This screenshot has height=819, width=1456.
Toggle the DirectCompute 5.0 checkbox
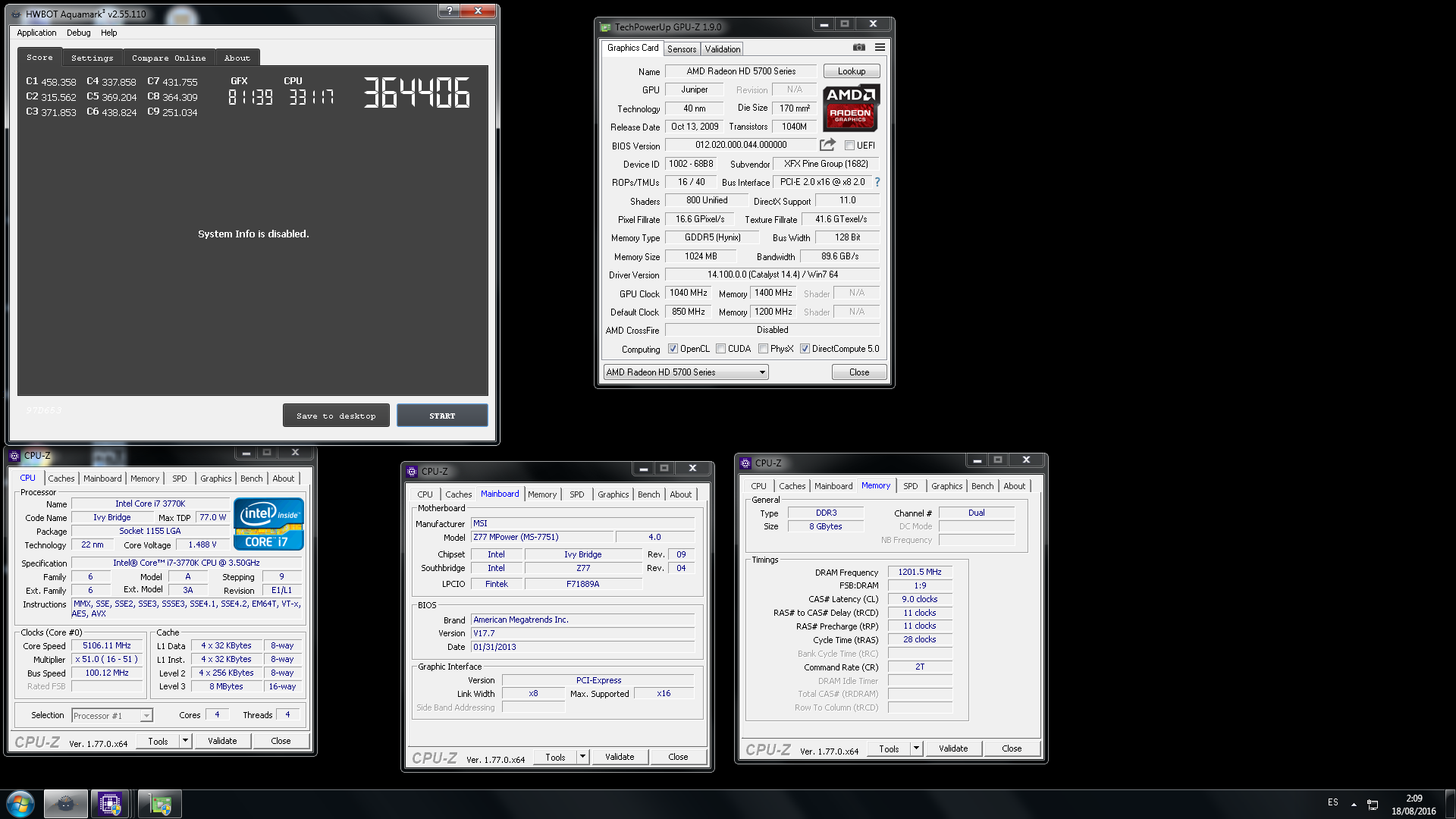[805, 349]
